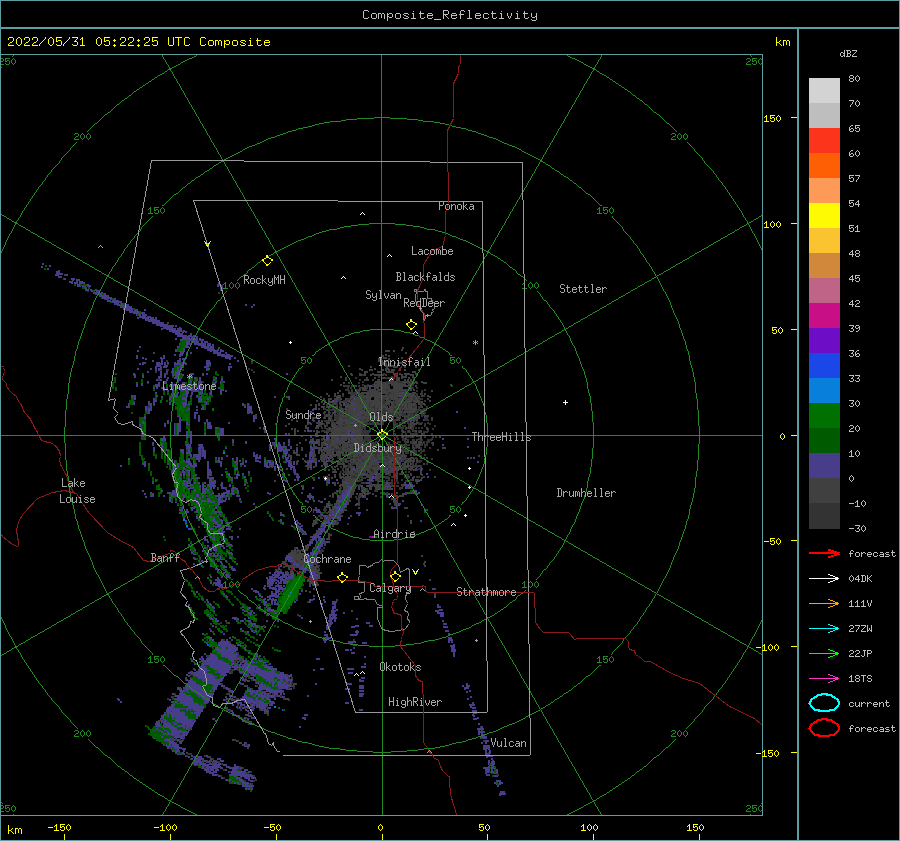The image size is (900, 841).
Task: Pick the yellow 51-54 dBZ swatch
Action: 824,215
